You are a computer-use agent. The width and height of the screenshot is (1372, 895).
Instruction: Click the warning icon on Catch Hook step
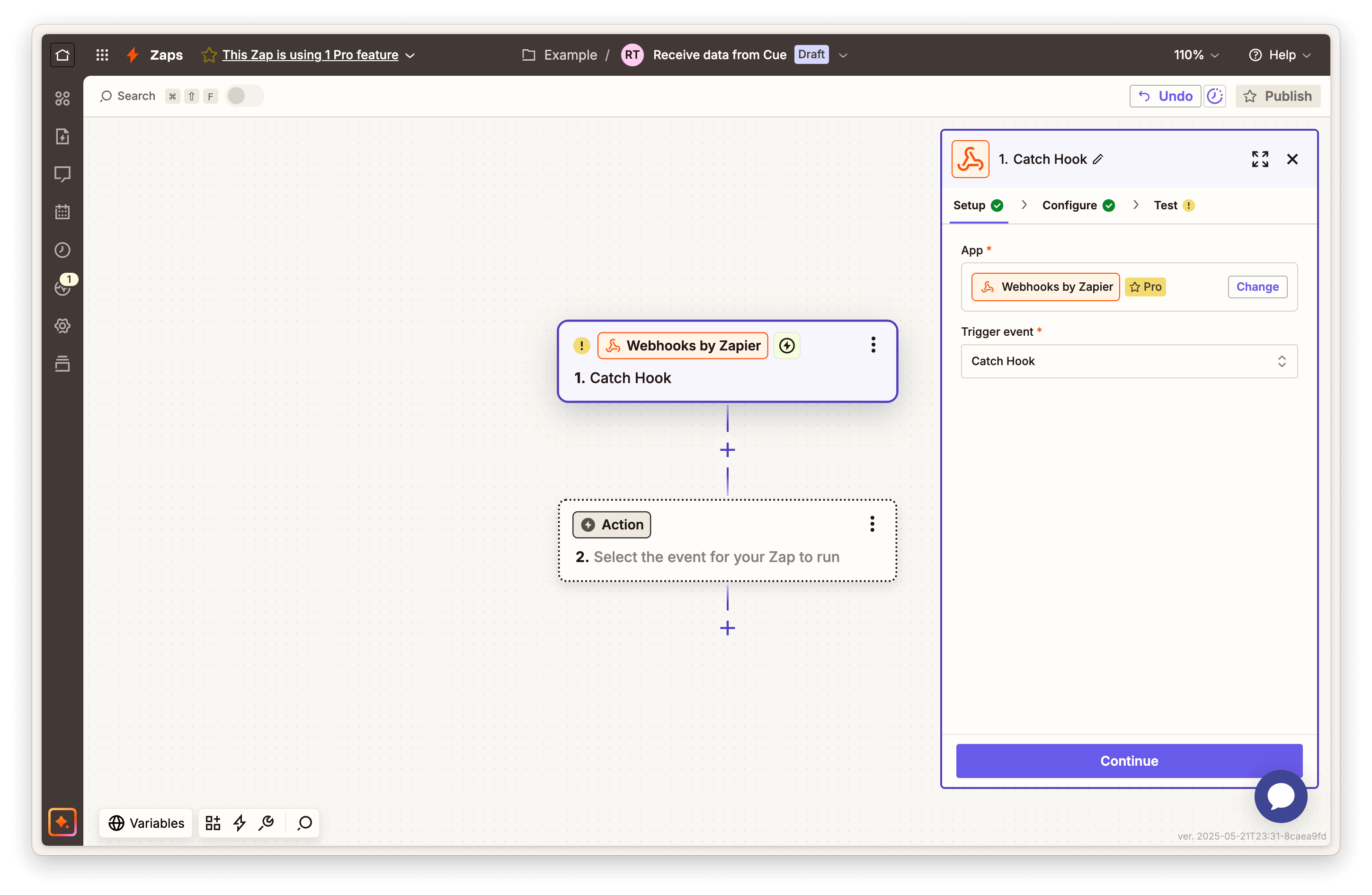coord(581,345)
